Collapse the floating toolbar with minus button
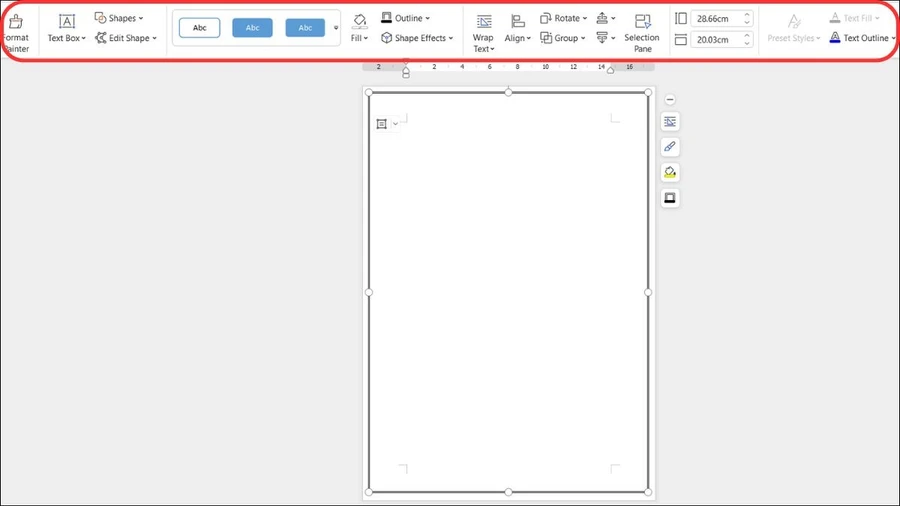Screen dimensions: 900x506 coord(670,99)
